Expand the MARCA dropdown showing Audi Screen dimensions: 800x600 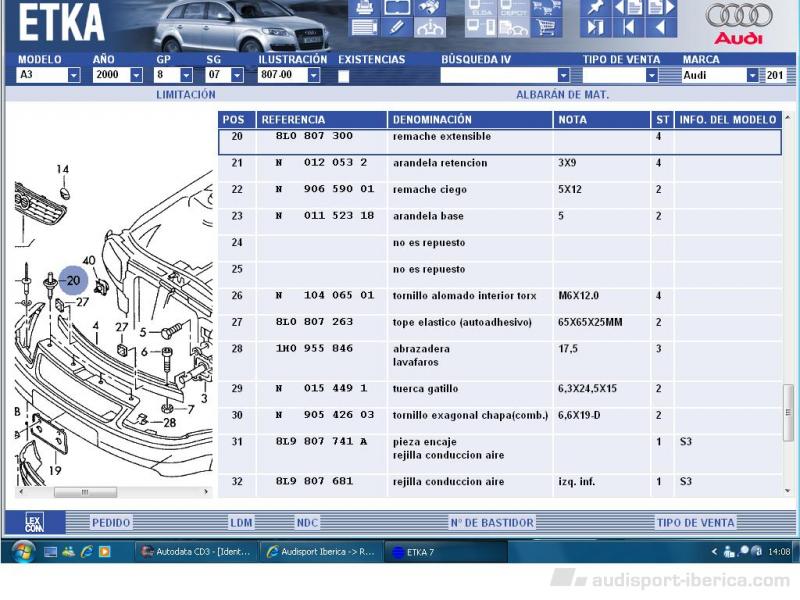coord(753,75)
